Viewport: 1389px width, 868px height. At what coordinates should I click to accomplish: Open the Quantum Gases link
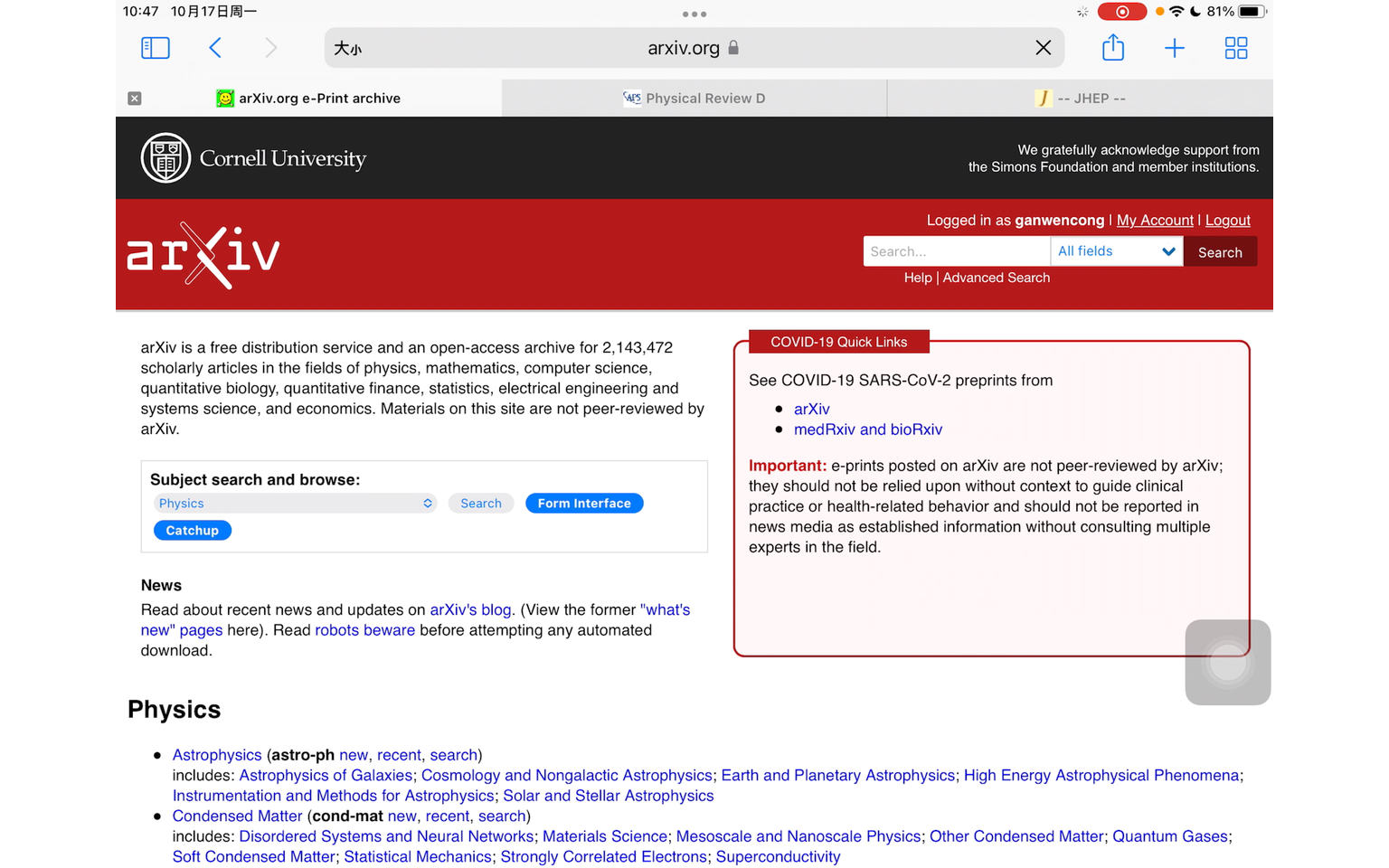[x=1170, y=836]
